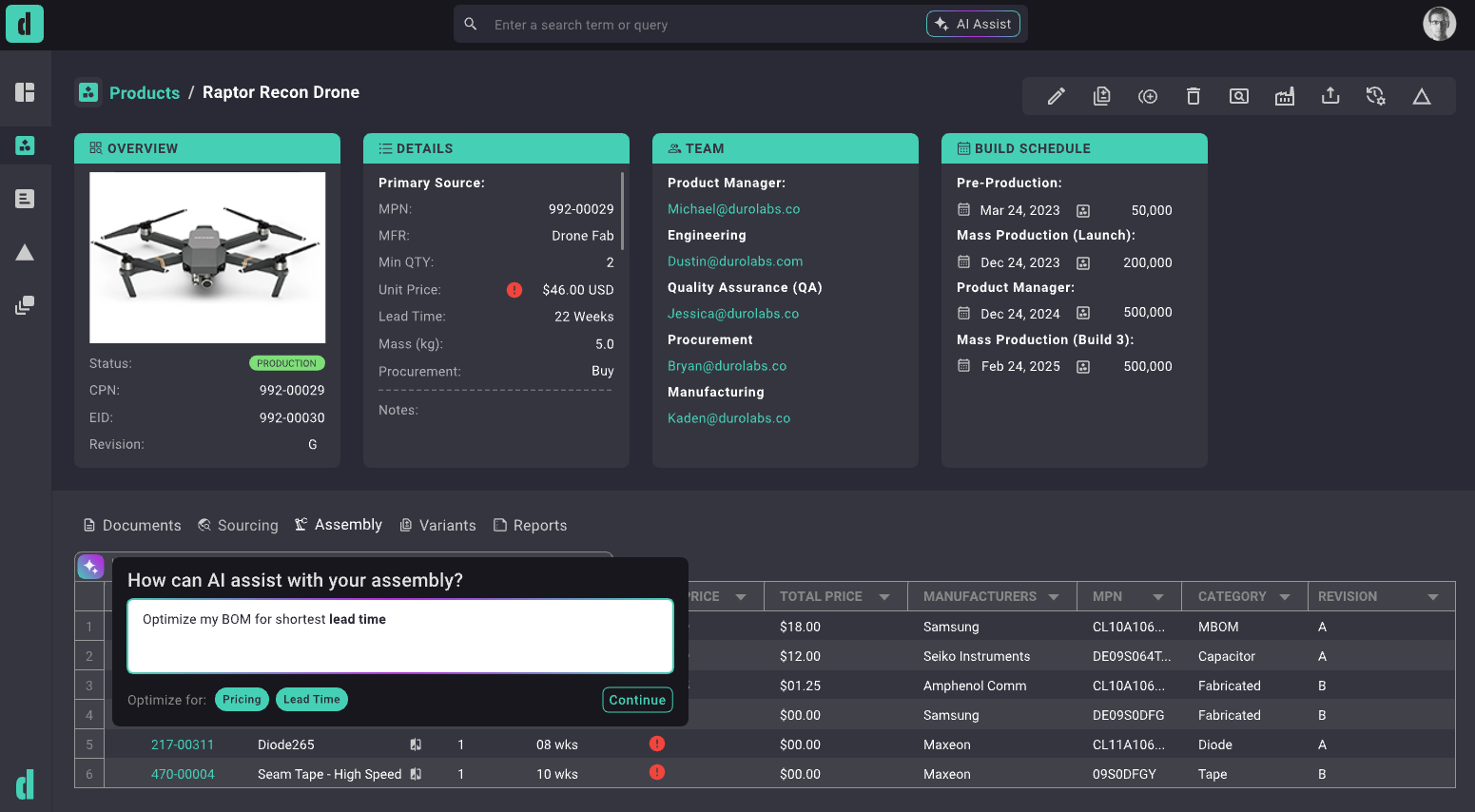Image resolution: width=1475 pixels, height=812 pixels.
Task: Open the Category column dropdown arrow
Action: [x=1285, y=597]
